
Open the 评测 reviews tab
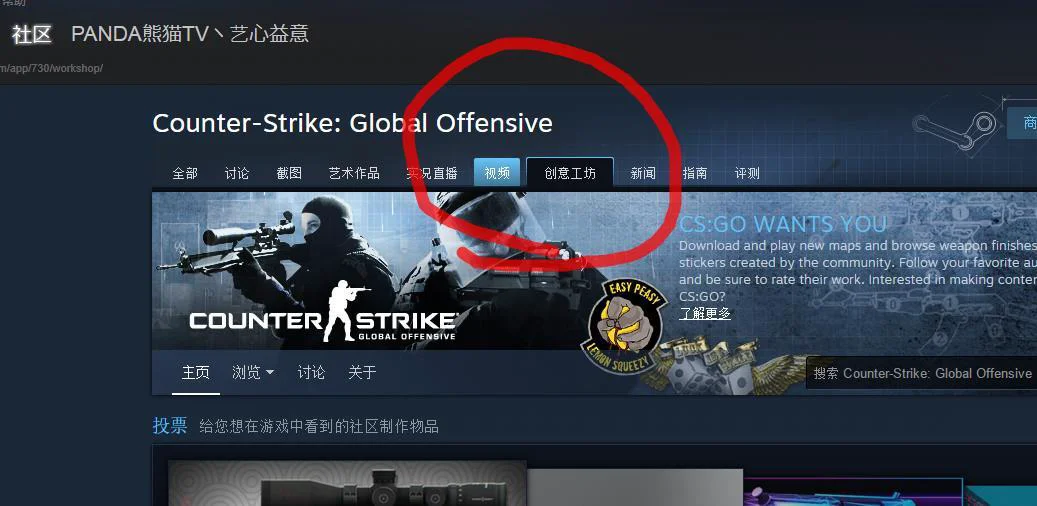pyautogui.click(x=747, y=173)
